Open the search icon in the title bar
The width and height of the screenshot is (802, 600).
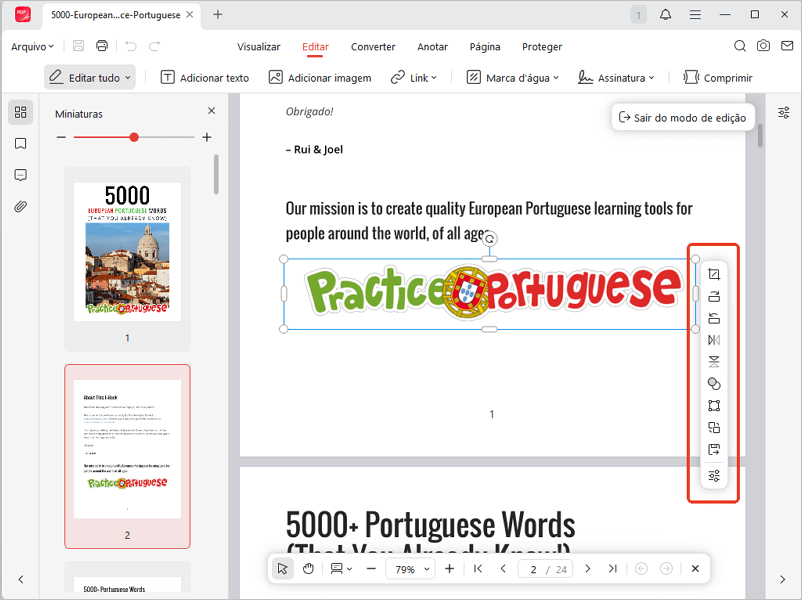[740, 46]
